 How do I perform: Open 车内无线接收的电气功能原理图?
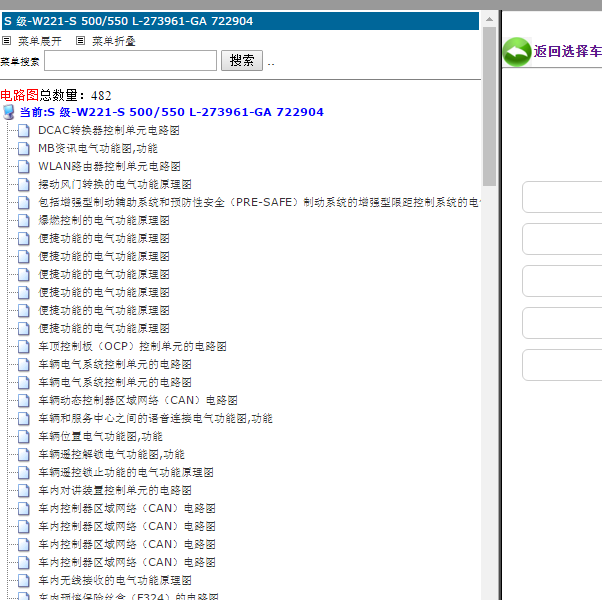coord(115,580)
